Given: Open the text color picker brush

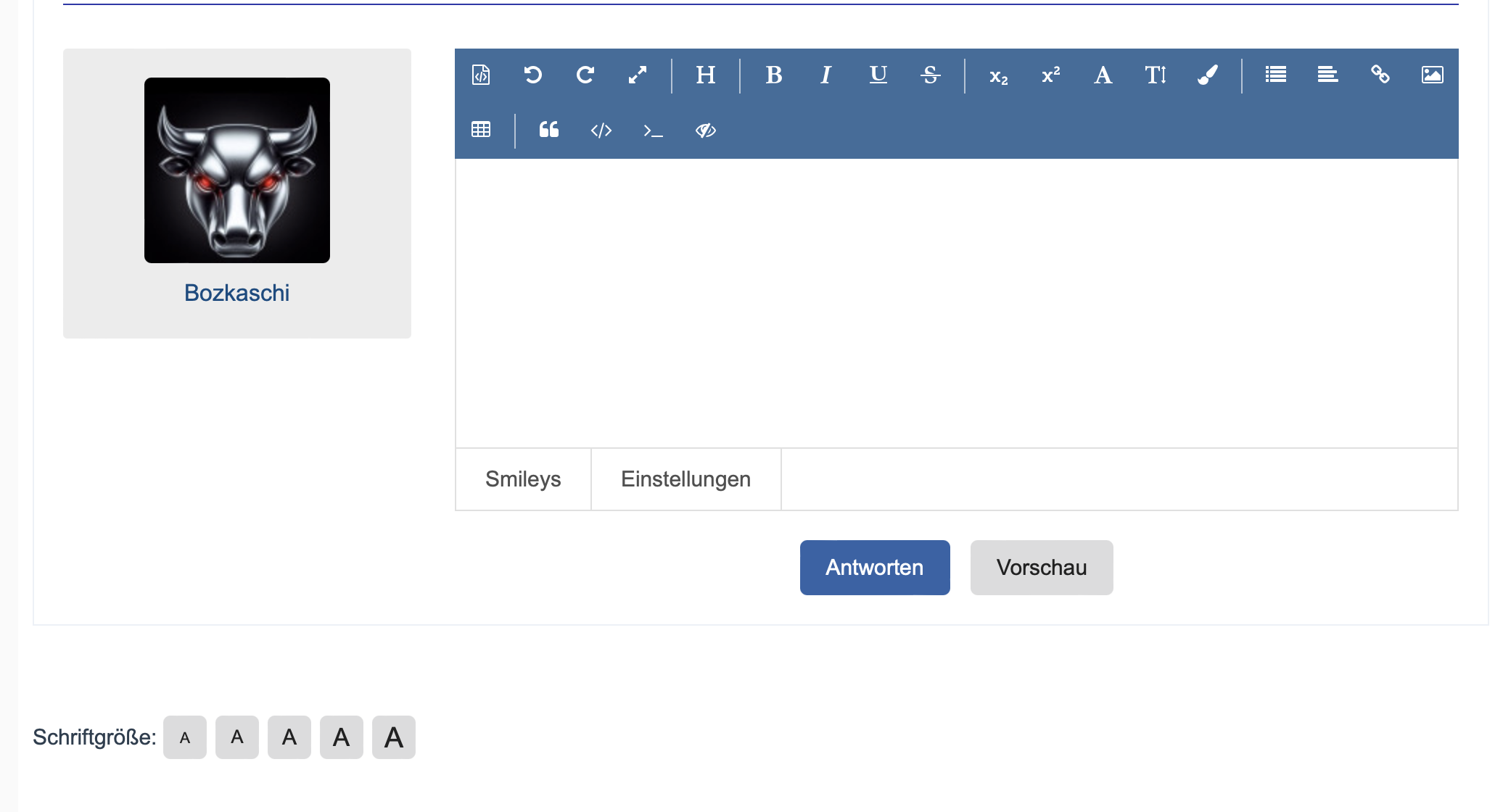Looking at the screenshot, I should (1208, 75).
